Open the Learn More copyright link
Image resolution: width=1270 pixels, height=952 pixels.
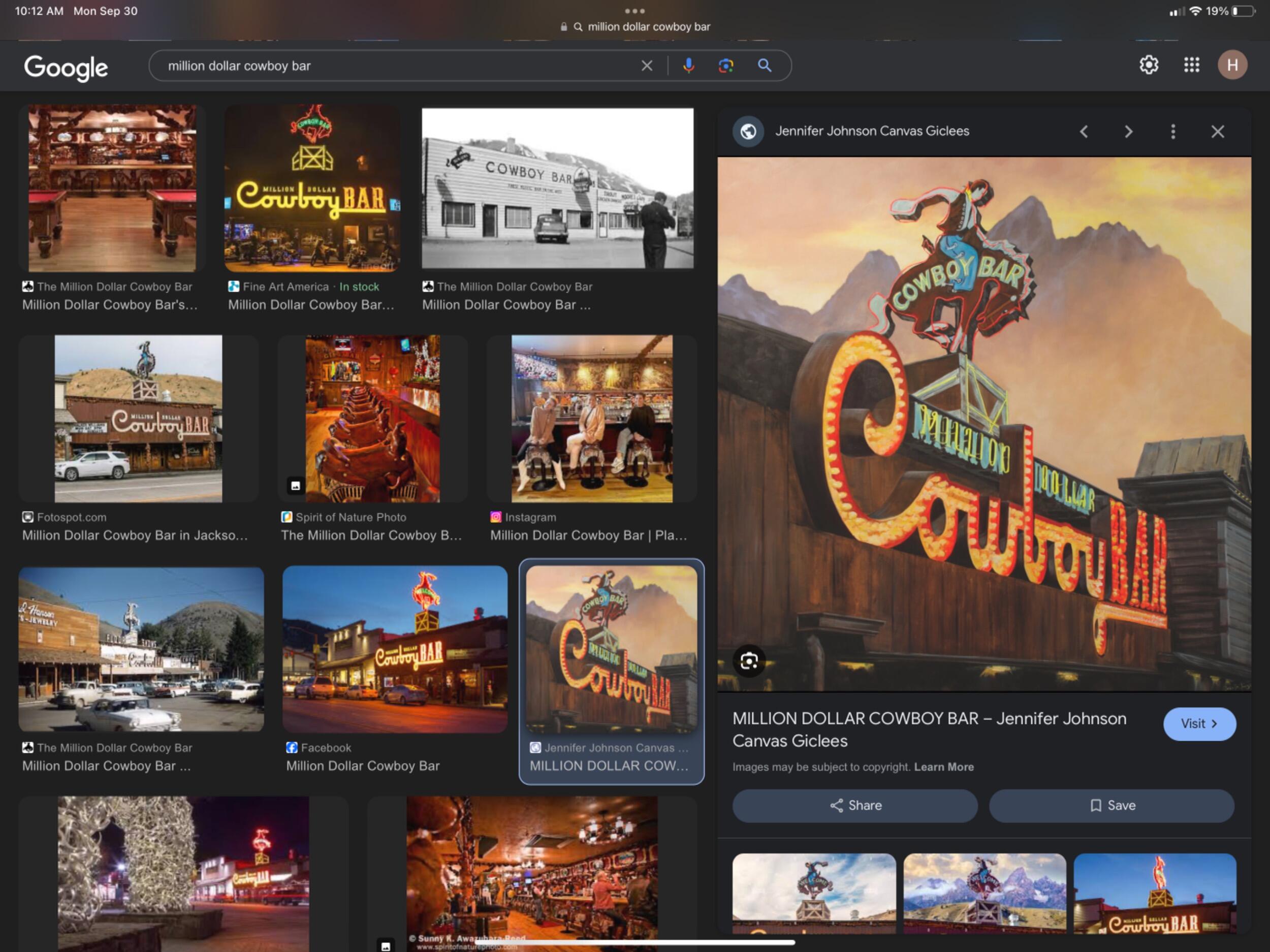(x=943, y=767)
